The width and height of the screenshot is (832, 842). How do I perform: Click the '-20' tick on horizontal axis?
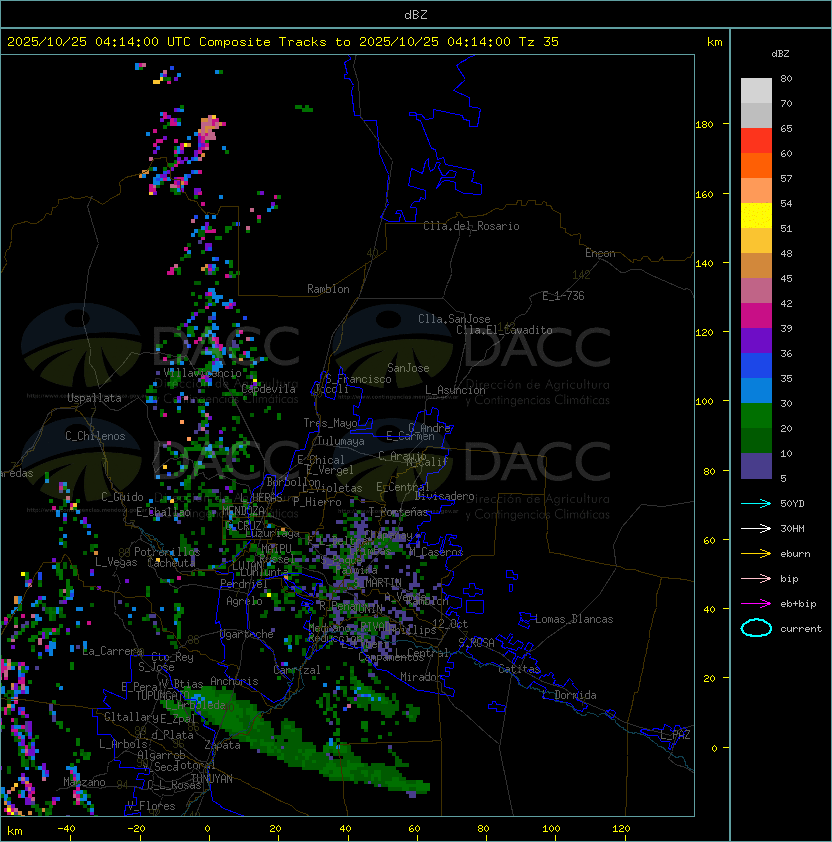tap(136, 829)
